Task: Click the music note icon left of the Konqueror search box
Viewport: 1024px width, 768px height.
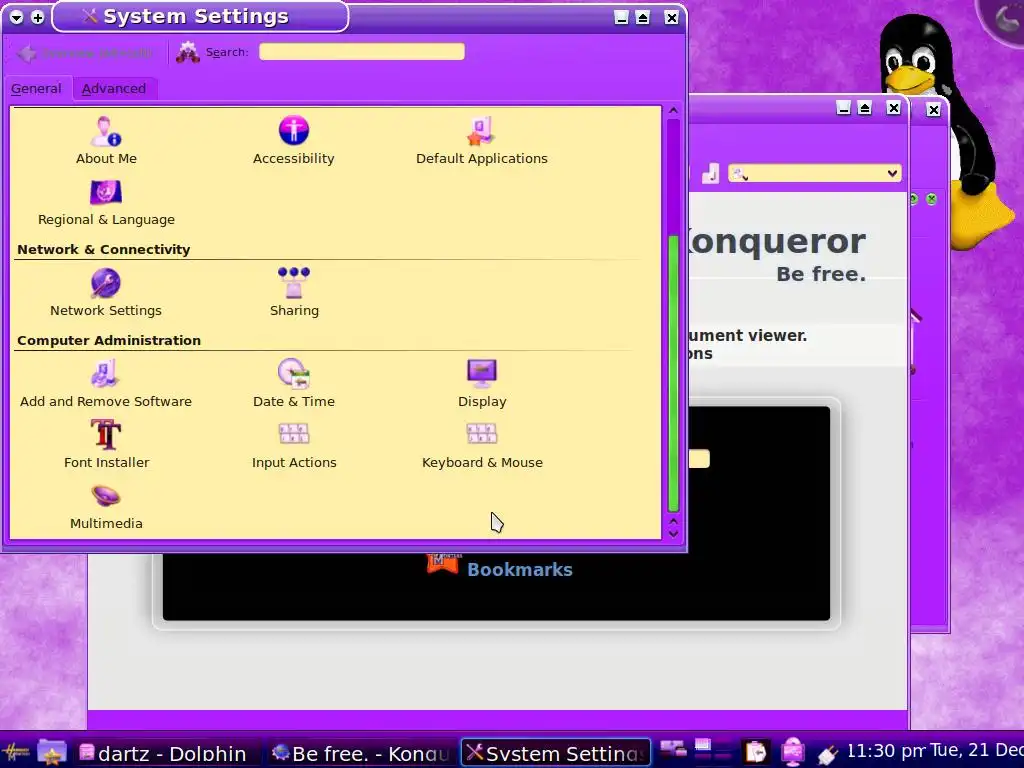Action: point(710,173)
